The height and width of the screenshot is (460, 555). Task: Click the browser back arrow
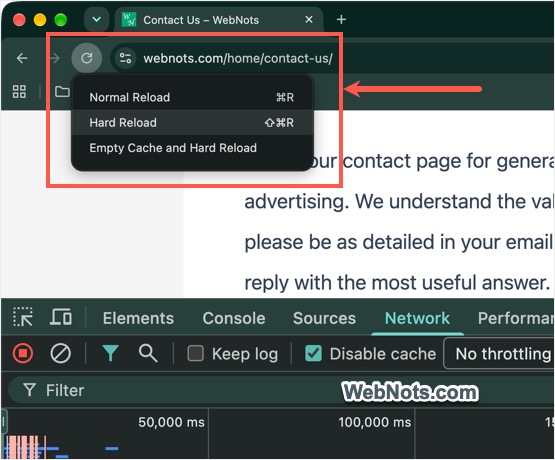22,58
